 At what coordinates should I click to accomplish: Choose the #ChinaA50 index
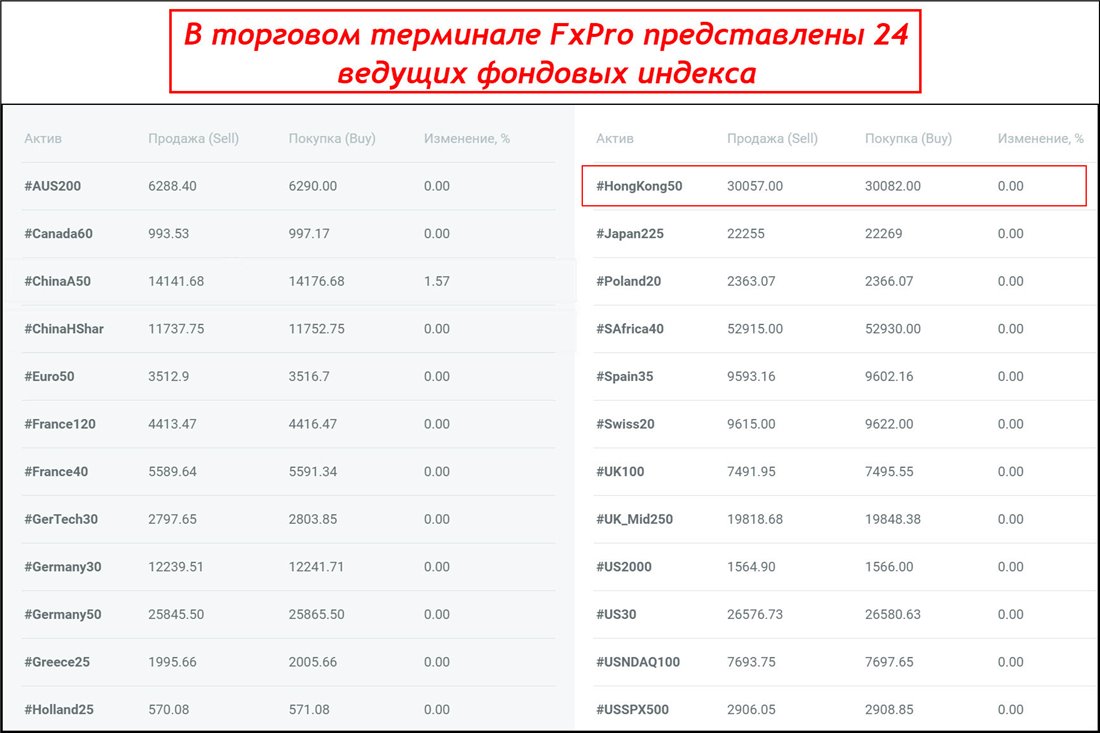(x=58, y=281)
